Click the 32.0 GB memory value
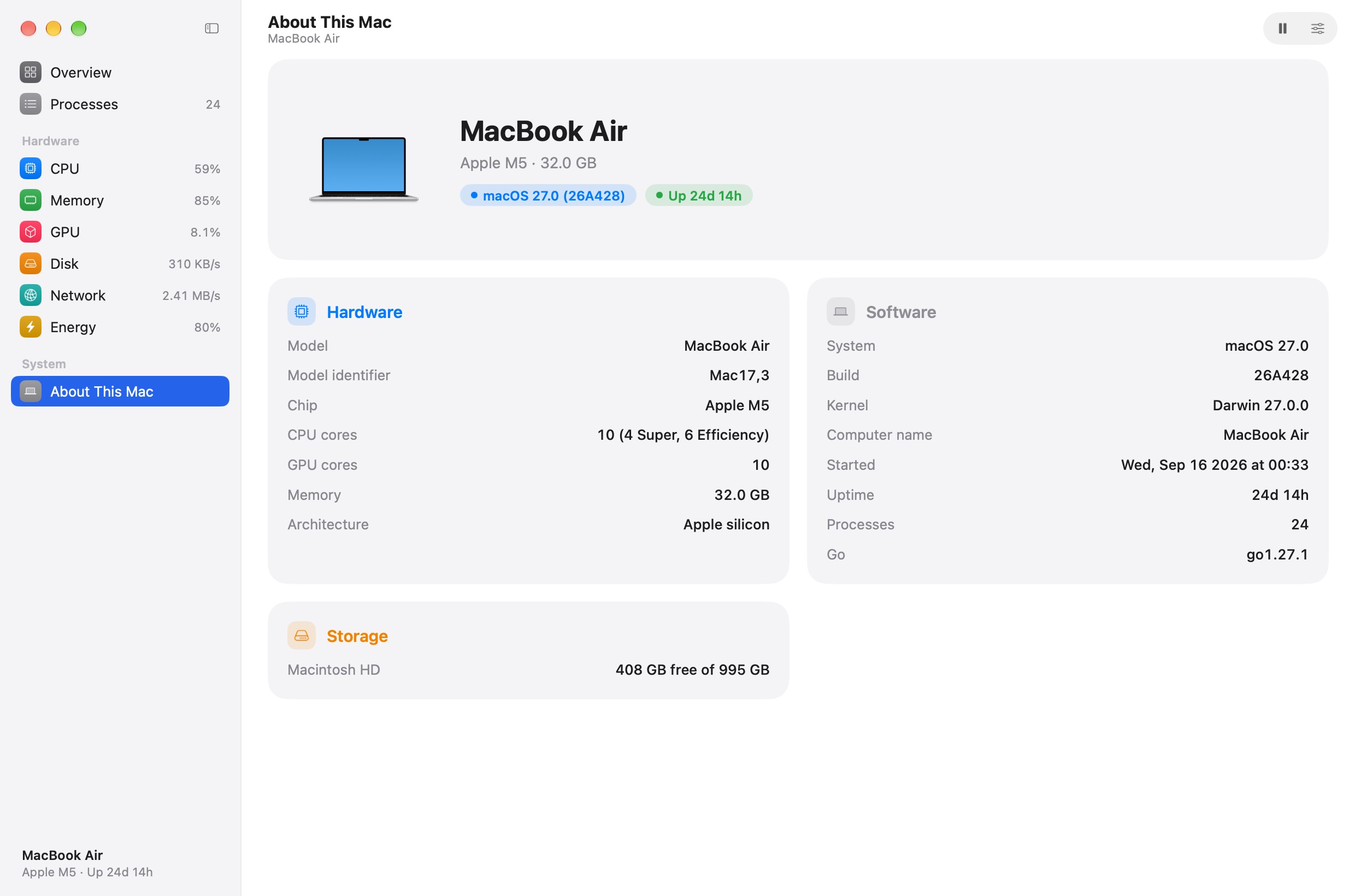Screen dimensions: 1355x896 coord(741,495)
